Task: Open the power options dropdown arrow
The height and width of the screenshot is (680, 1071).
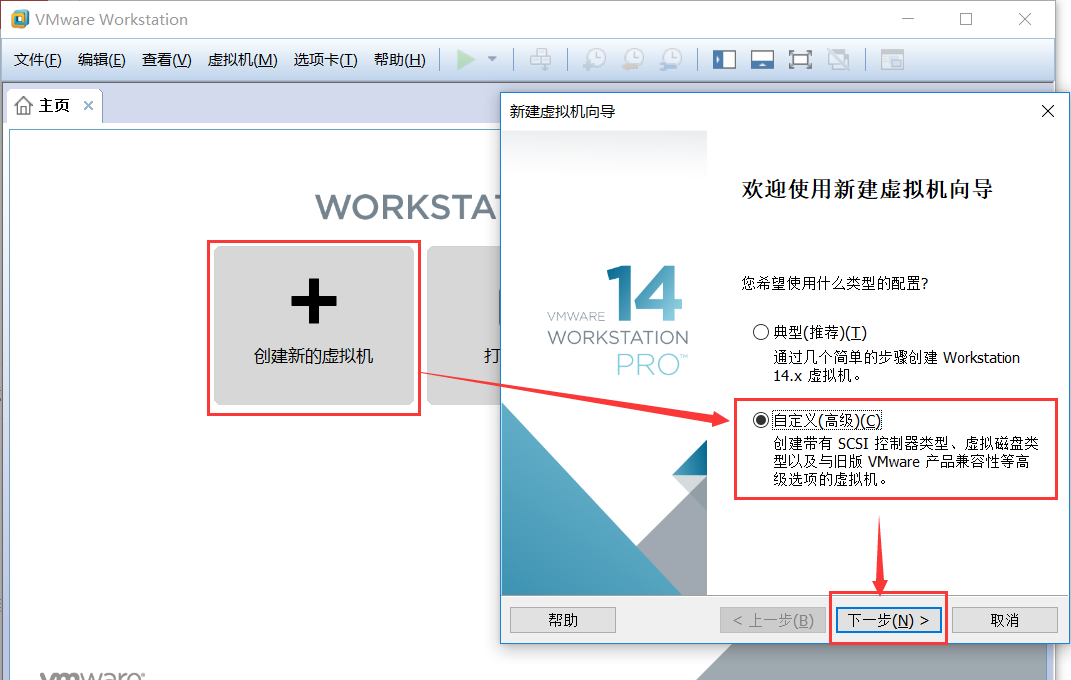Action: pos(492,59)
